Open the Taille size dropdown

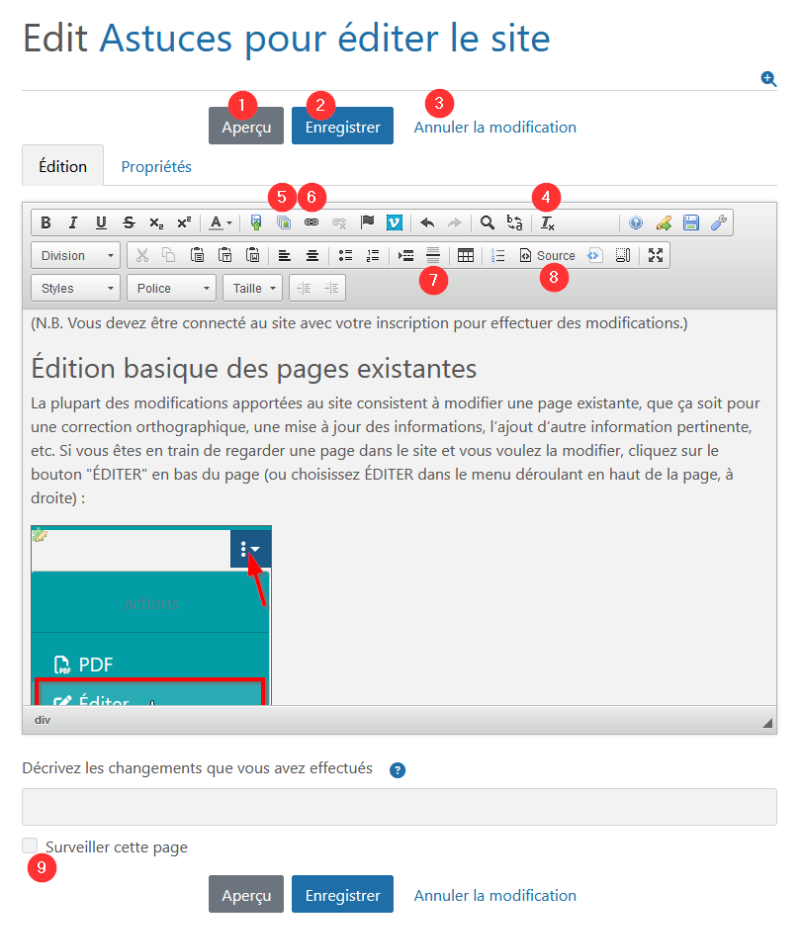click(253, 288)
